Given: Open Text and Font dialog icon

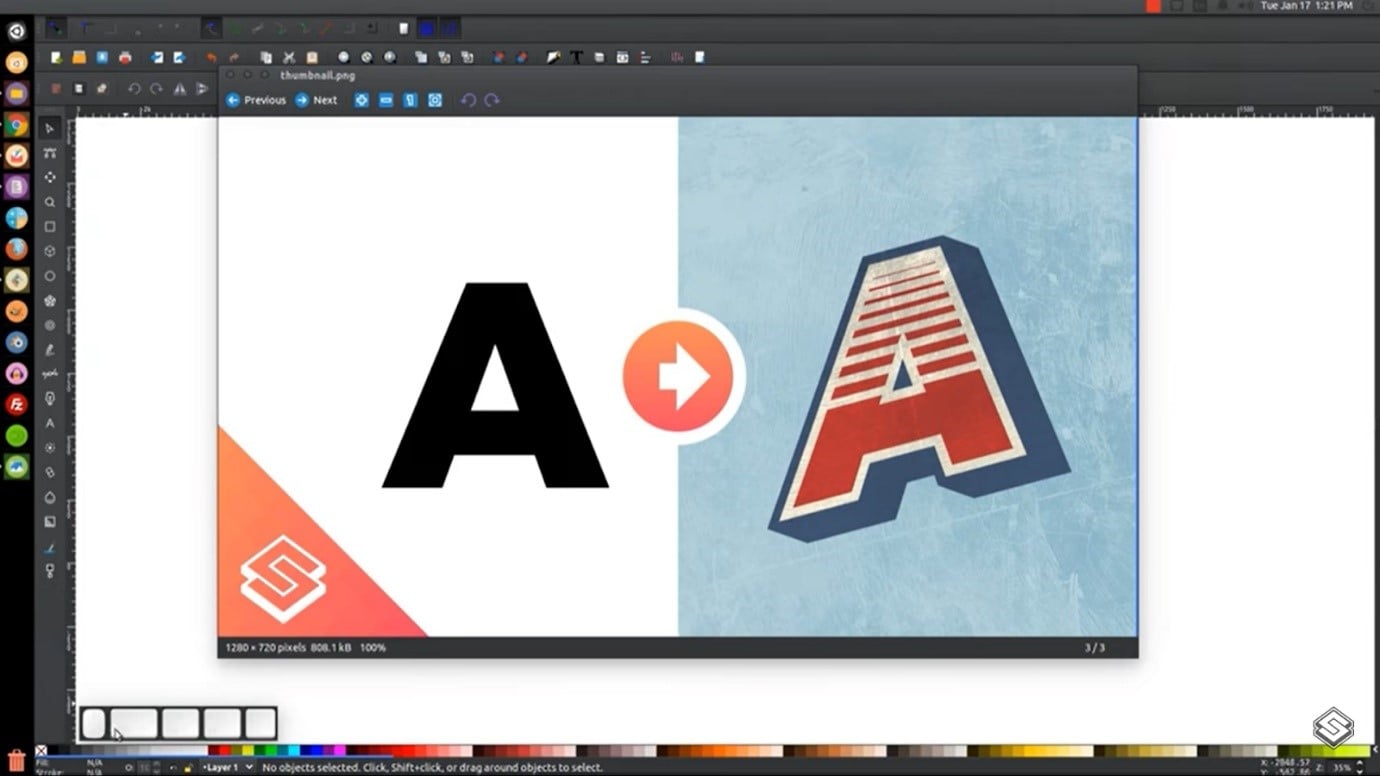Looking at the screenshot, I should tap(576, 58).
